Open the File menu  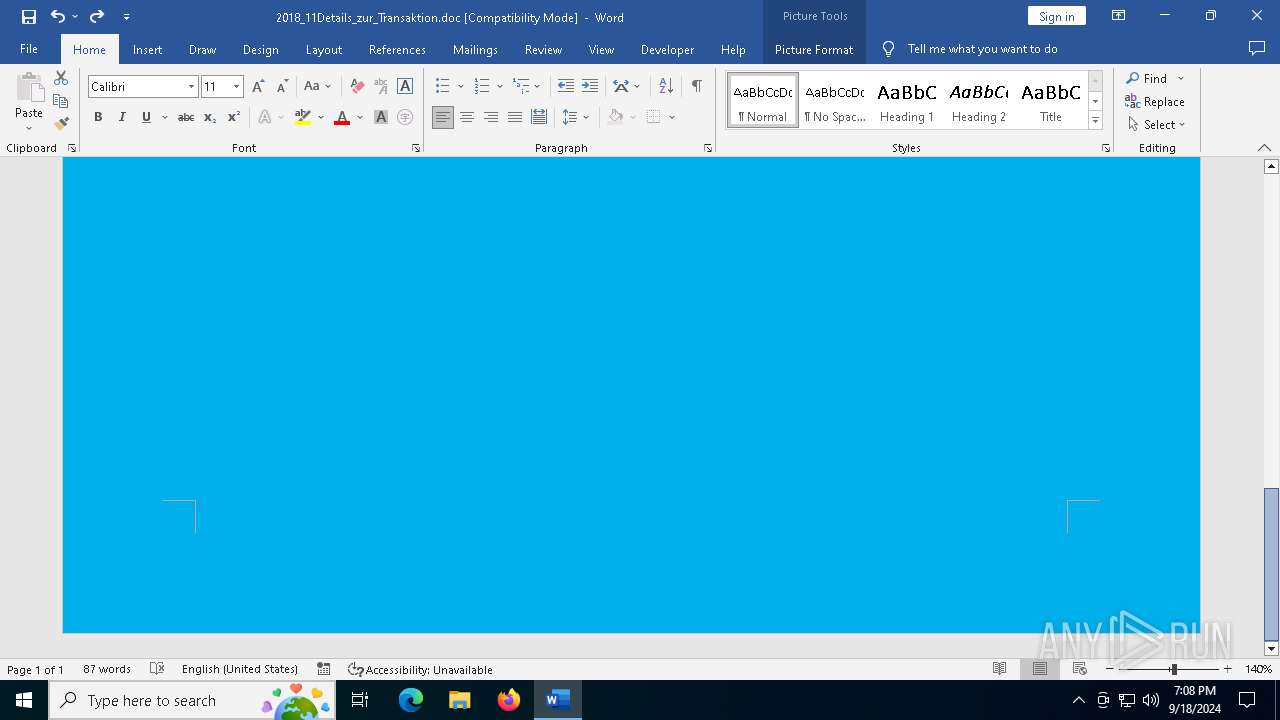(29, 49)
